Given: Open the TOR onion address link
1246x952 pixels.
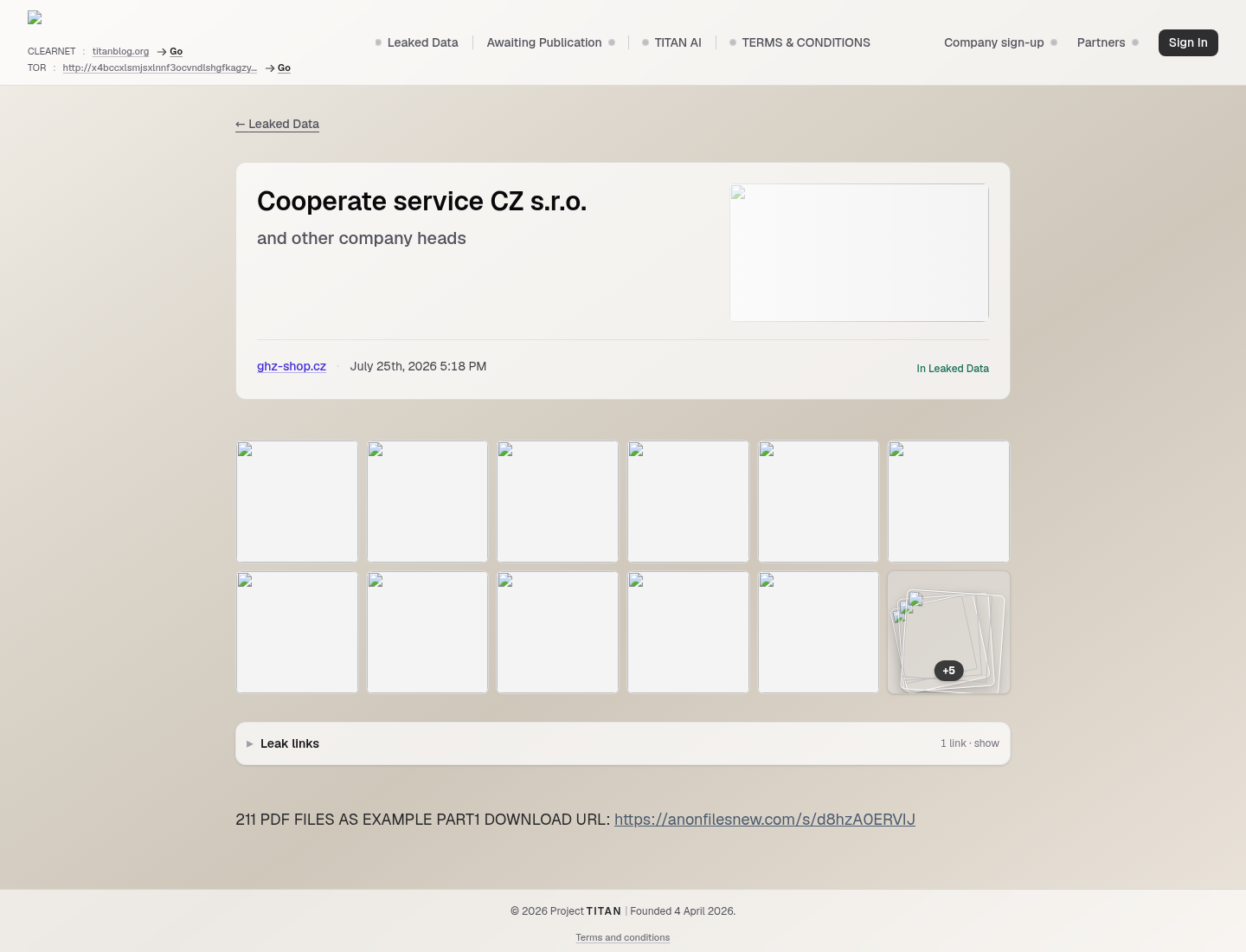Looking at the screenshot, I should [160, 68].
